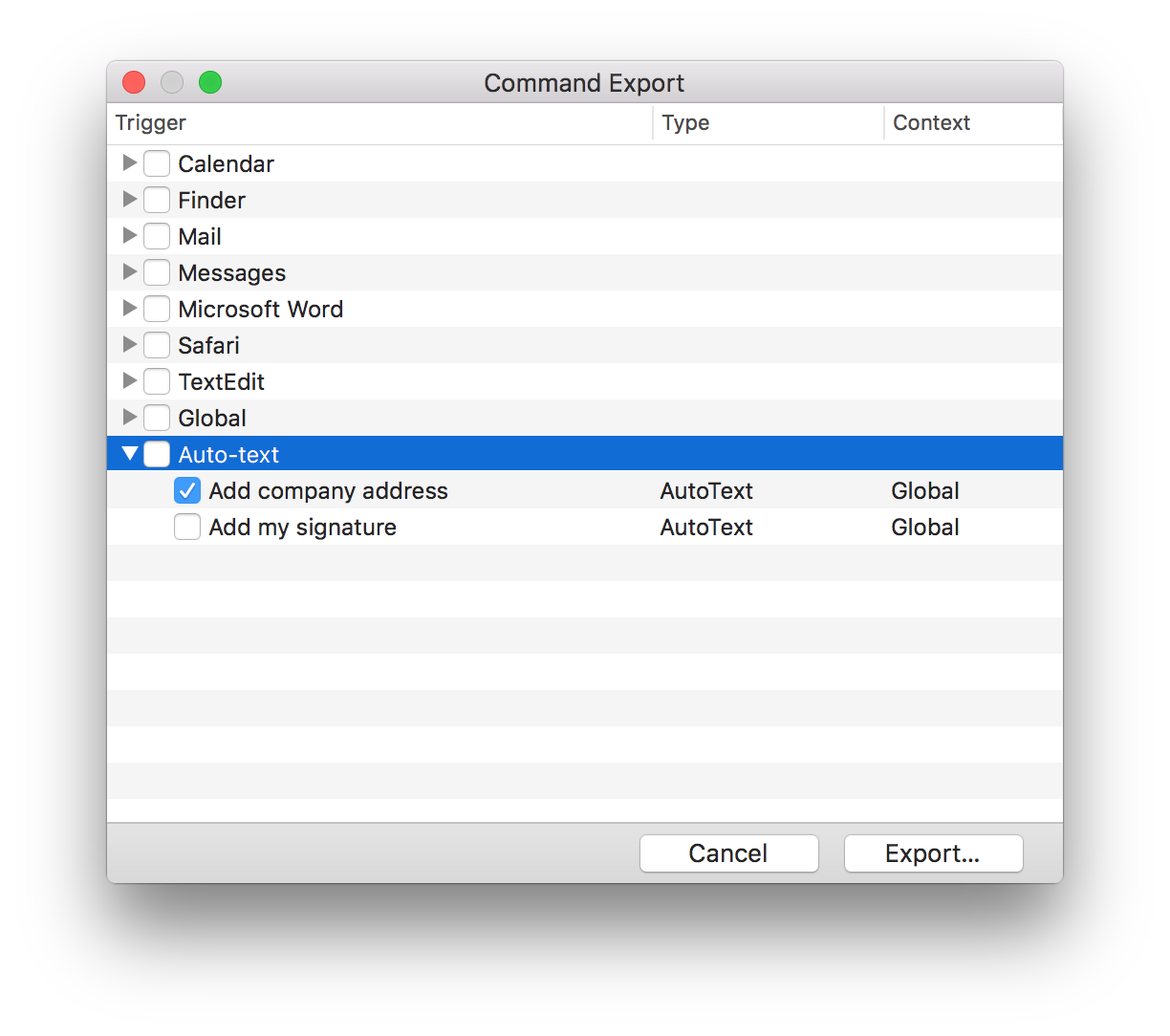This screenshot has width=1170, height=1036.
Task: Select the Mail row label
Action: (x=200, y=237)
